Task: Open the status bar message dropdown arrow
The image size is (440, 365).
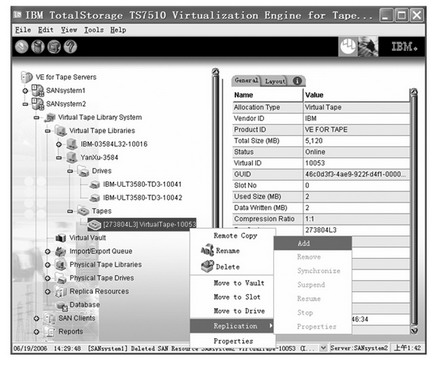Action: (x=323, y=348)
